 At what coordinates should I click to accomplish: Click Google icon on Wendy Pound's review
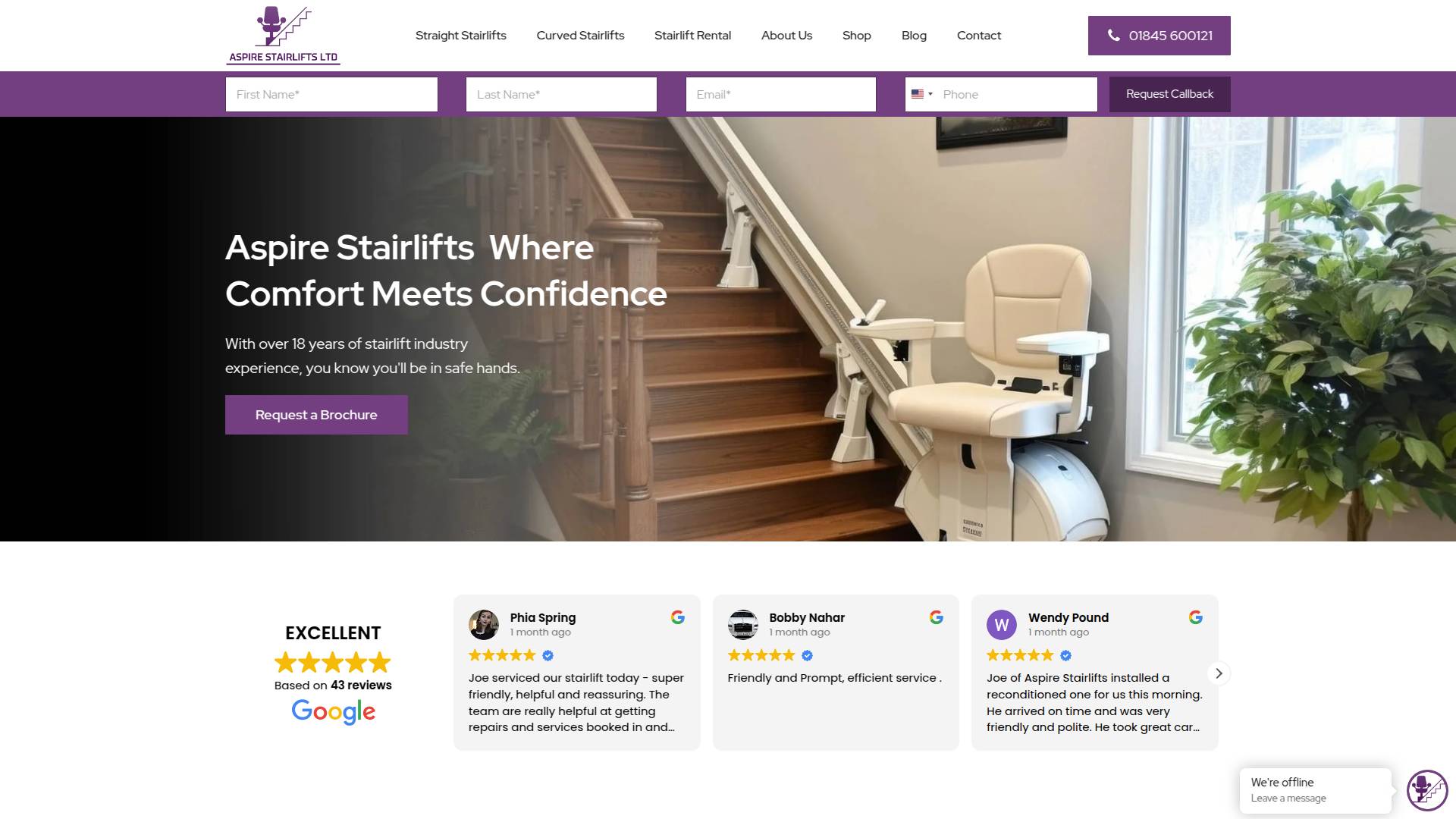pyautogui.click(x=1196, y=617)
